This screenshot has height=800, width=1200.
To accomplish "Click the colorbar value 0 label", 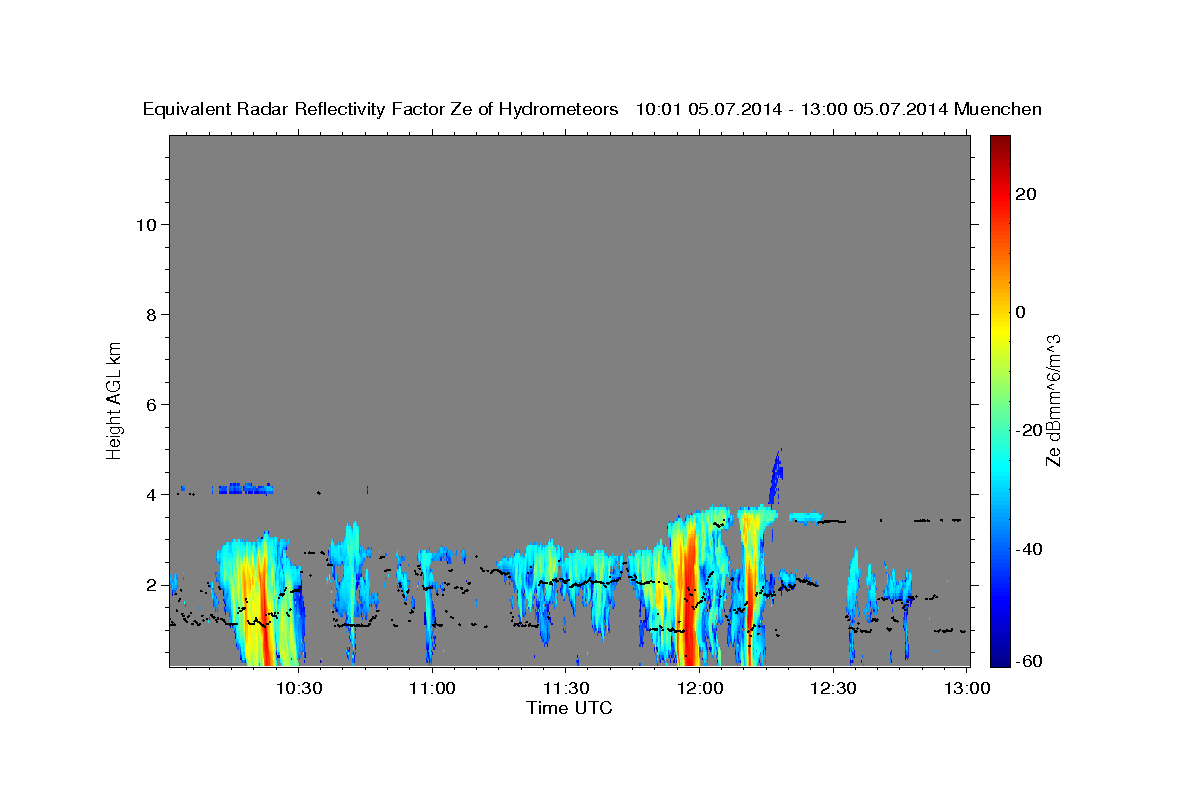I will pos(1020,313).
